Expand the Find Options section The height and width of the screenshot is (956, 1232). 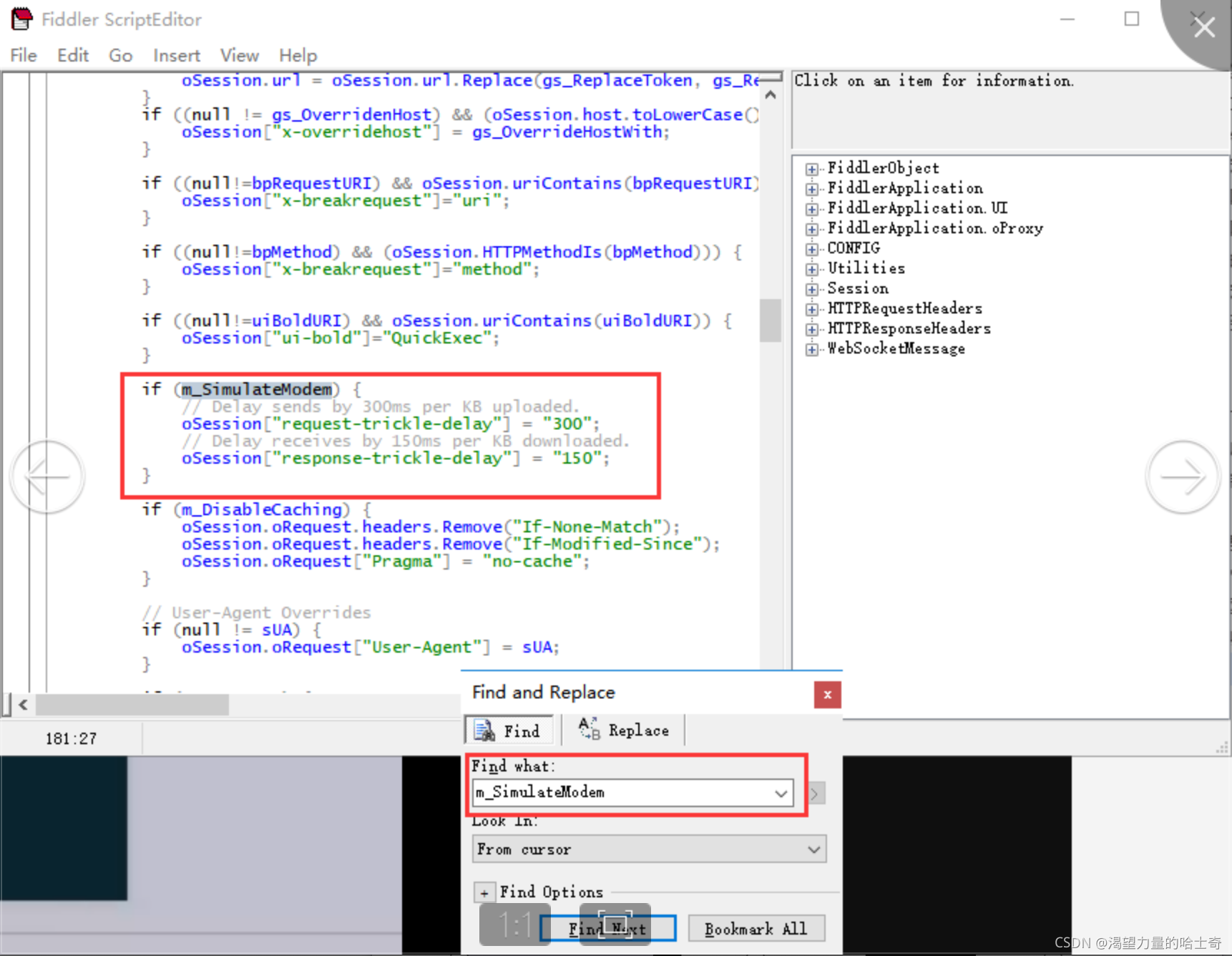click(x=484, y=892)
